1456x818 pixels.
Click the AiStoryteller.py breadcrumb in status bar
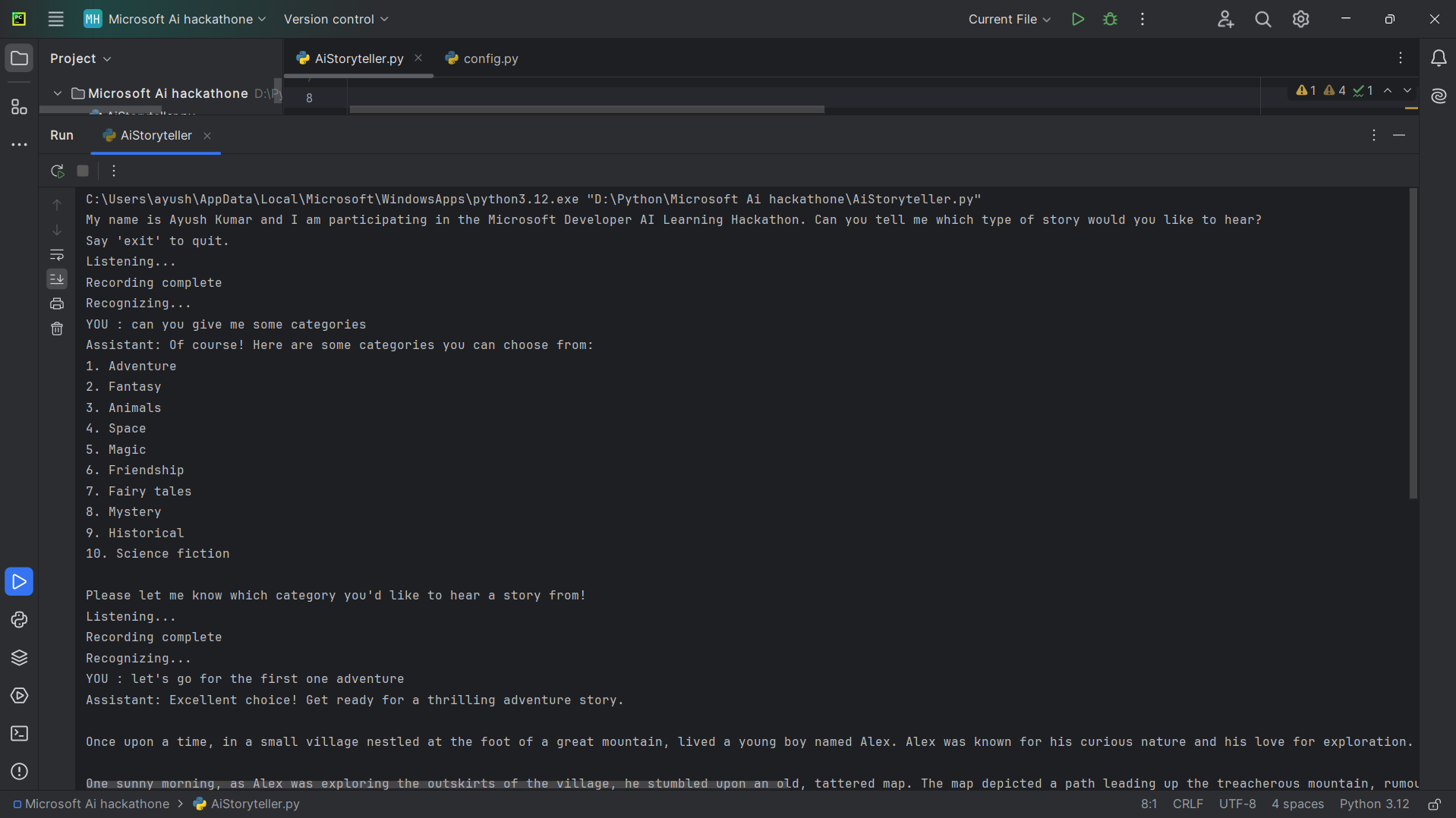point(247,804)
